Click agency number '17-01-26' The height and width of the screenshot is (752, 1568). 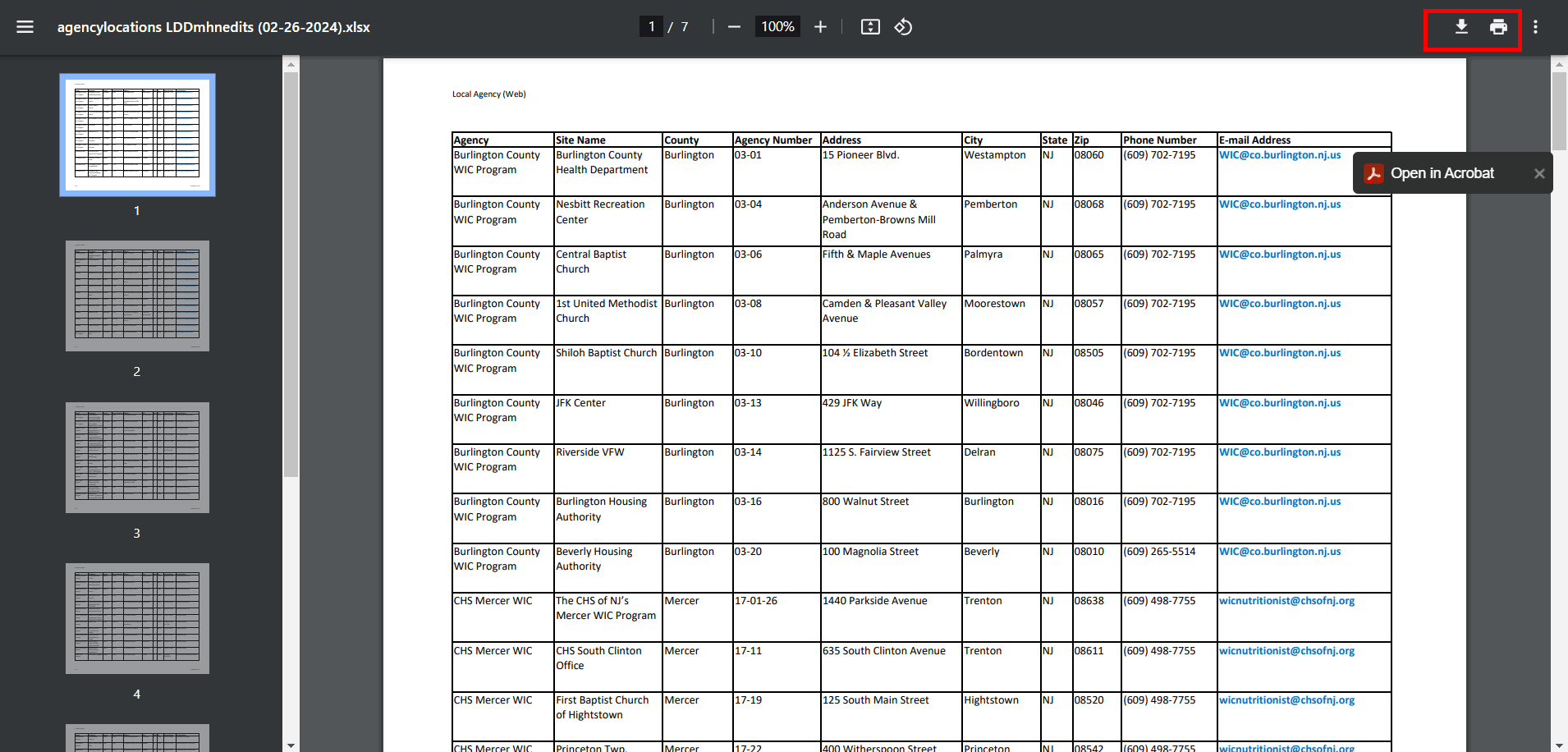point(756,601)
